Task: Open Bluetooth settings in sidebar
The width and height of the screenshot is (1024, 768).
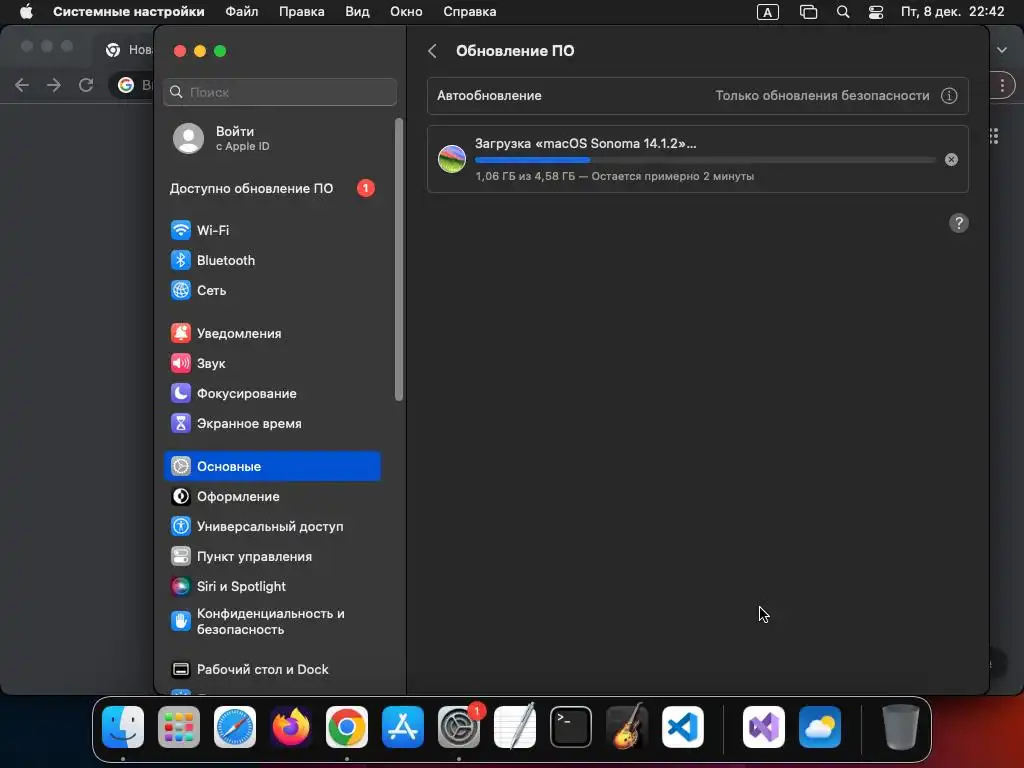Action: click(x=272, y=260)
